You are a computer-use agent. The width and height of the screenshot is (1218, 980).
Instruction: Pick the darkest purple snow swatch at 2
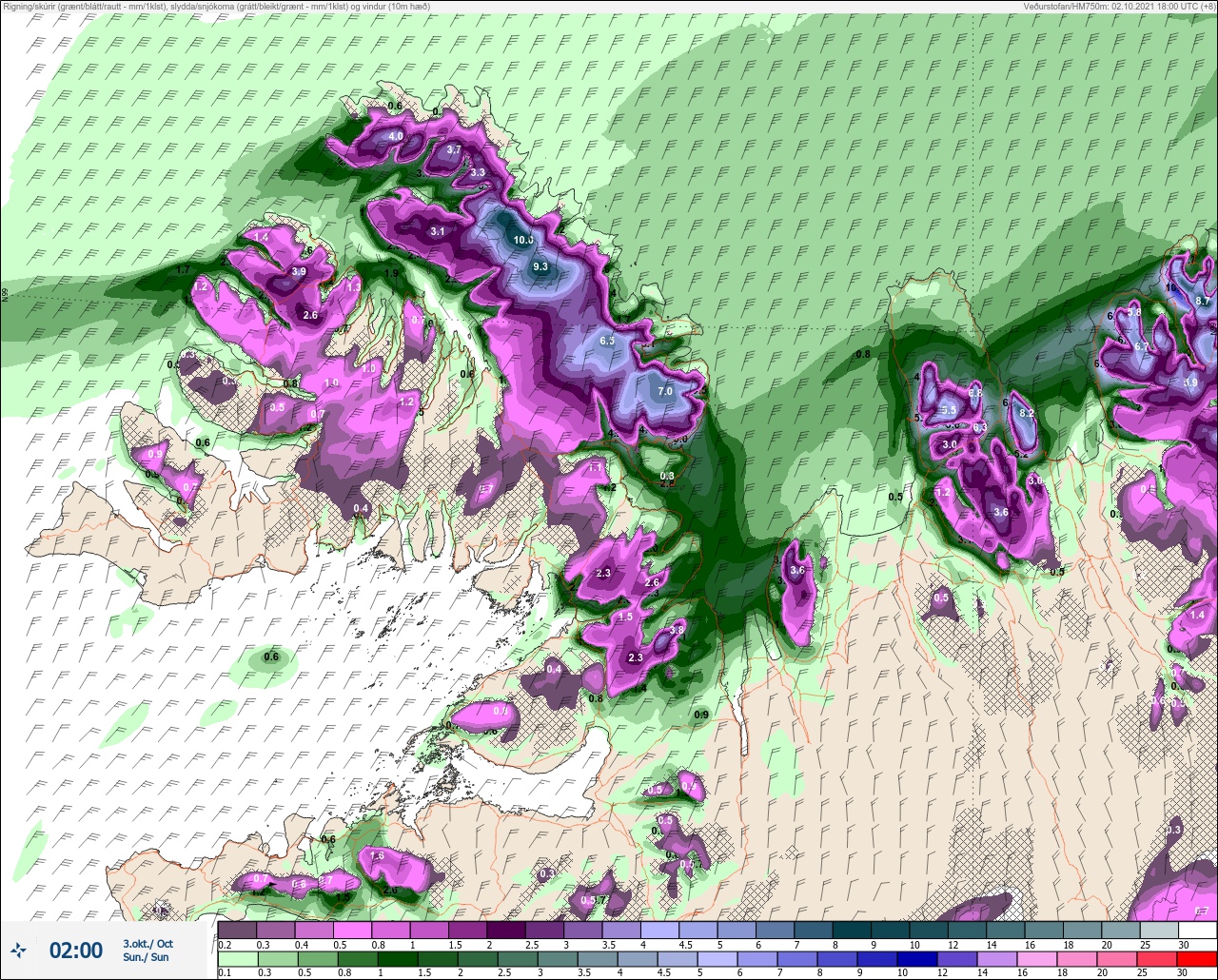506,930
